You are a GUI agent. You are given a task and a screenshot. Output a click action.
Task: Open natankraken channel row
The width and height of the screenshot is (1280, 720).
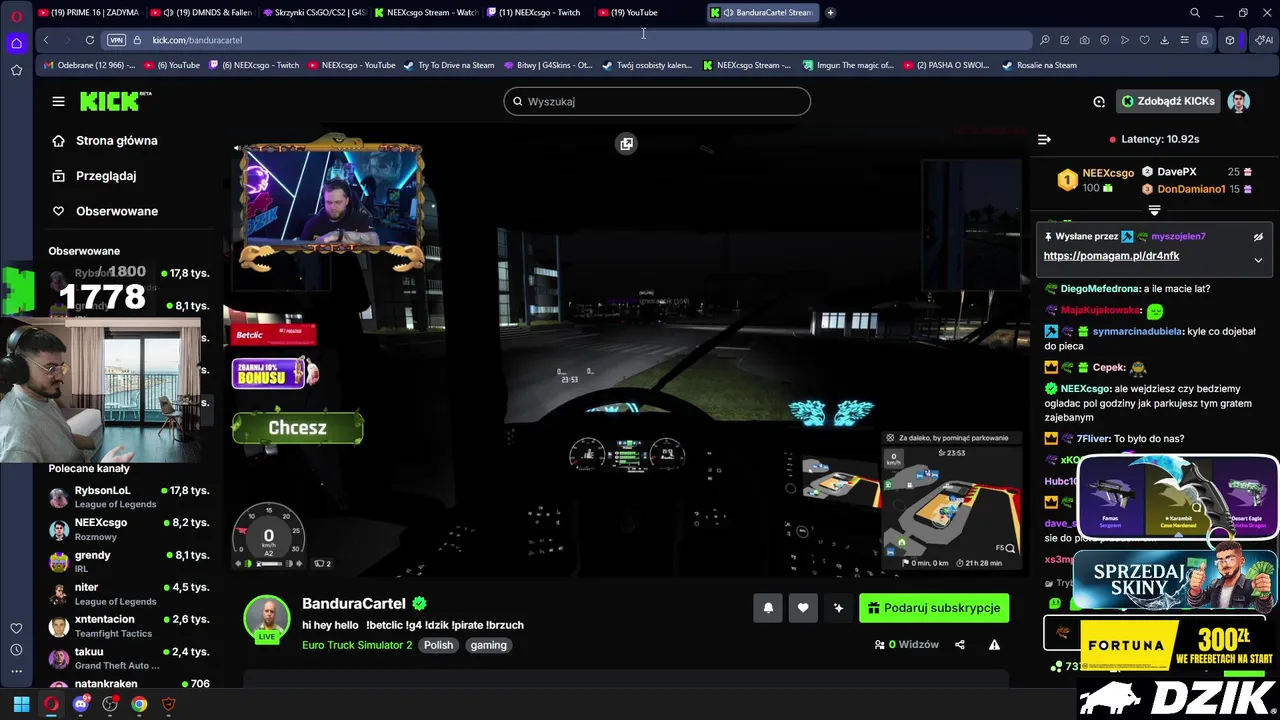[x=129, y=684]
